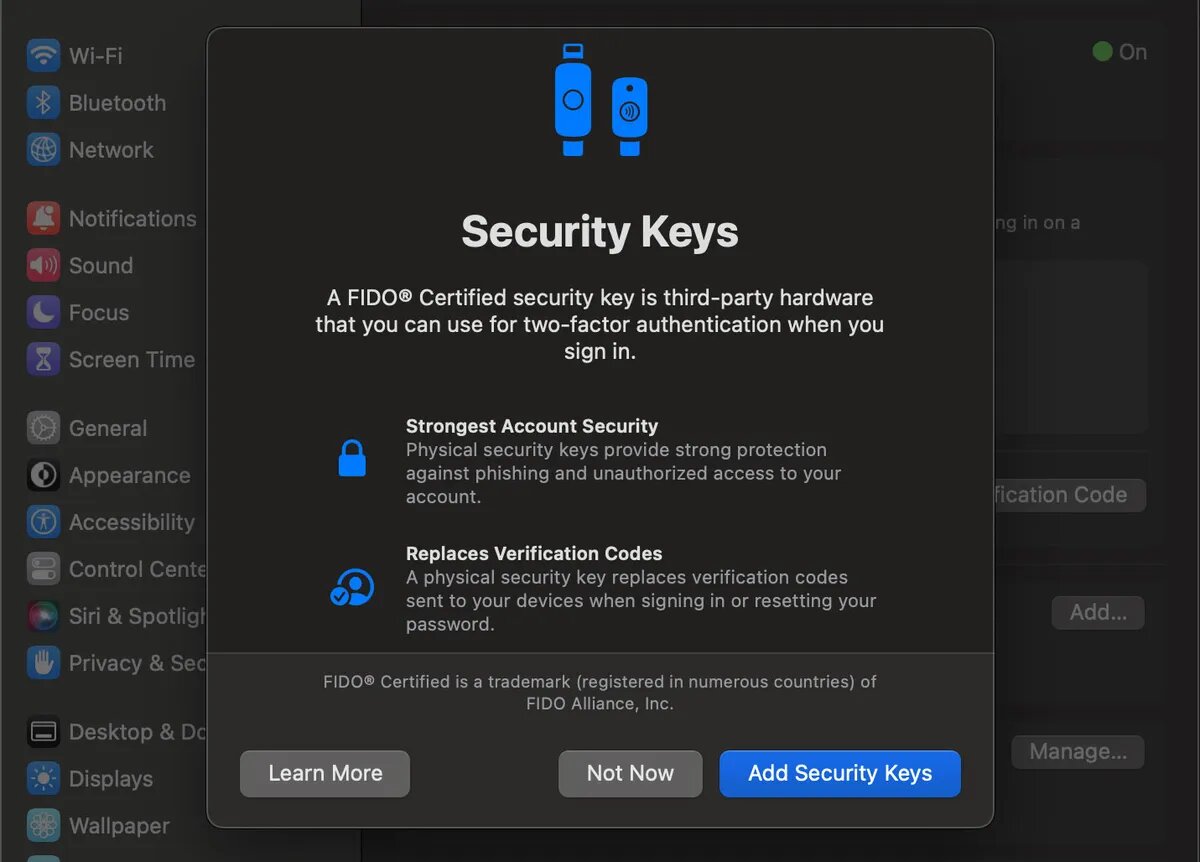
Task: Open Wi-Fi settings icon in sidebar
Action: [x=43, y=55]
